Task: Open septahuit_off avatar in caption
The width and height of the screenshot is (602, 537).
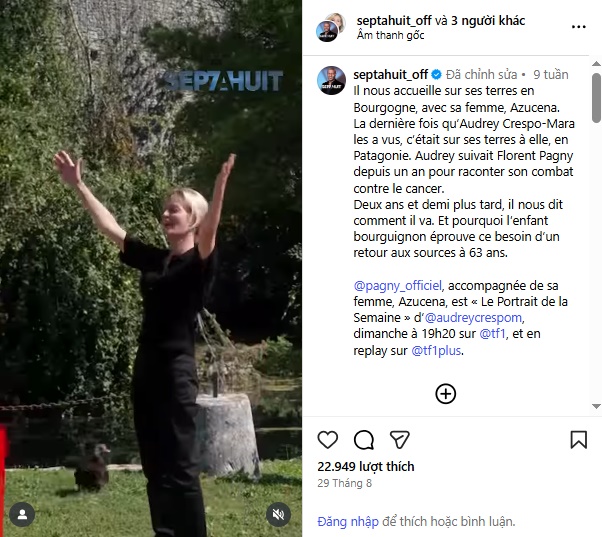Action: coord(331,81)
